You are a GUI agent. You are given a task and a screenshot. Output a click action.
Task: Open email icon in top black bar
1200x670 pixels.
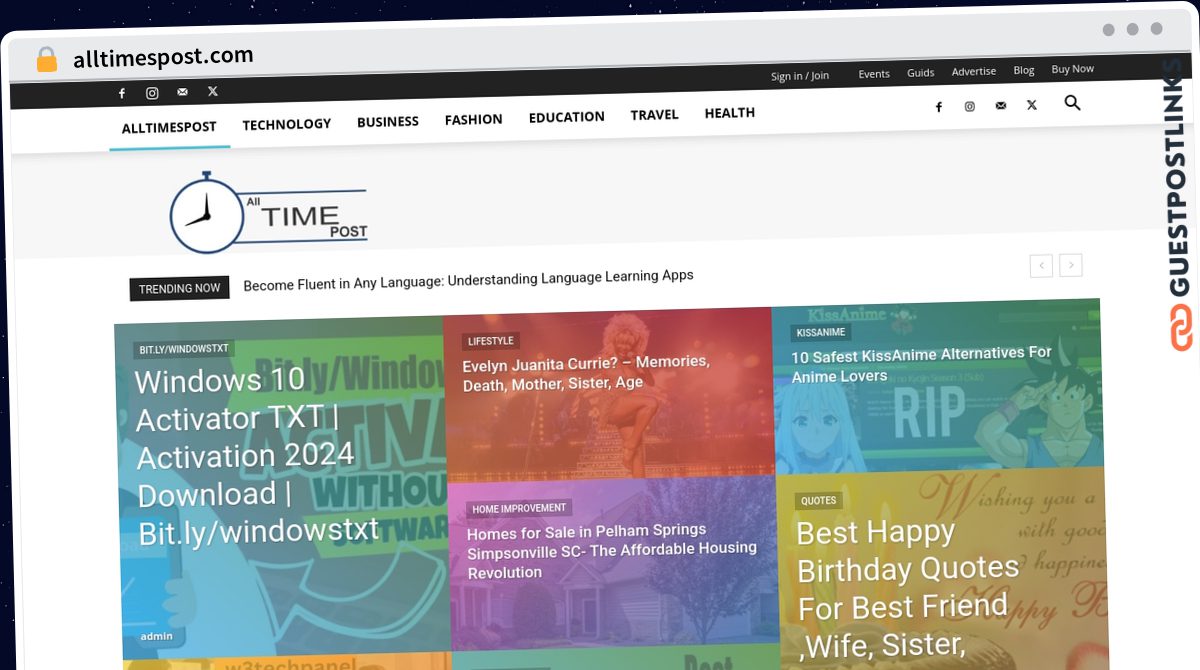(x=182, y=92)
